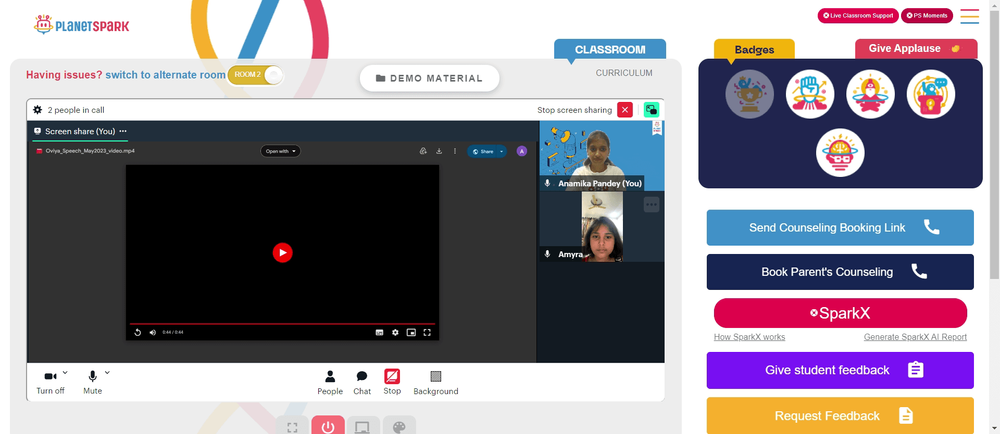
Task: Click the red Stop screen sharing icon
Action: click(625, 110)
